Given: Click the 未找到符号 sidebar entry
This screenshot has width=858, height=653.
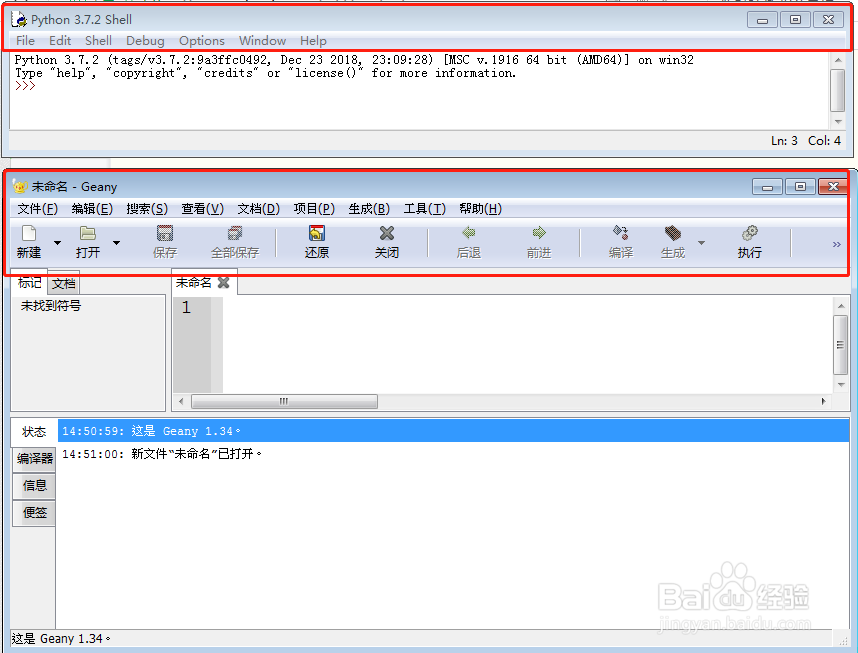Looking at the screenshot, I should [50, 305].
